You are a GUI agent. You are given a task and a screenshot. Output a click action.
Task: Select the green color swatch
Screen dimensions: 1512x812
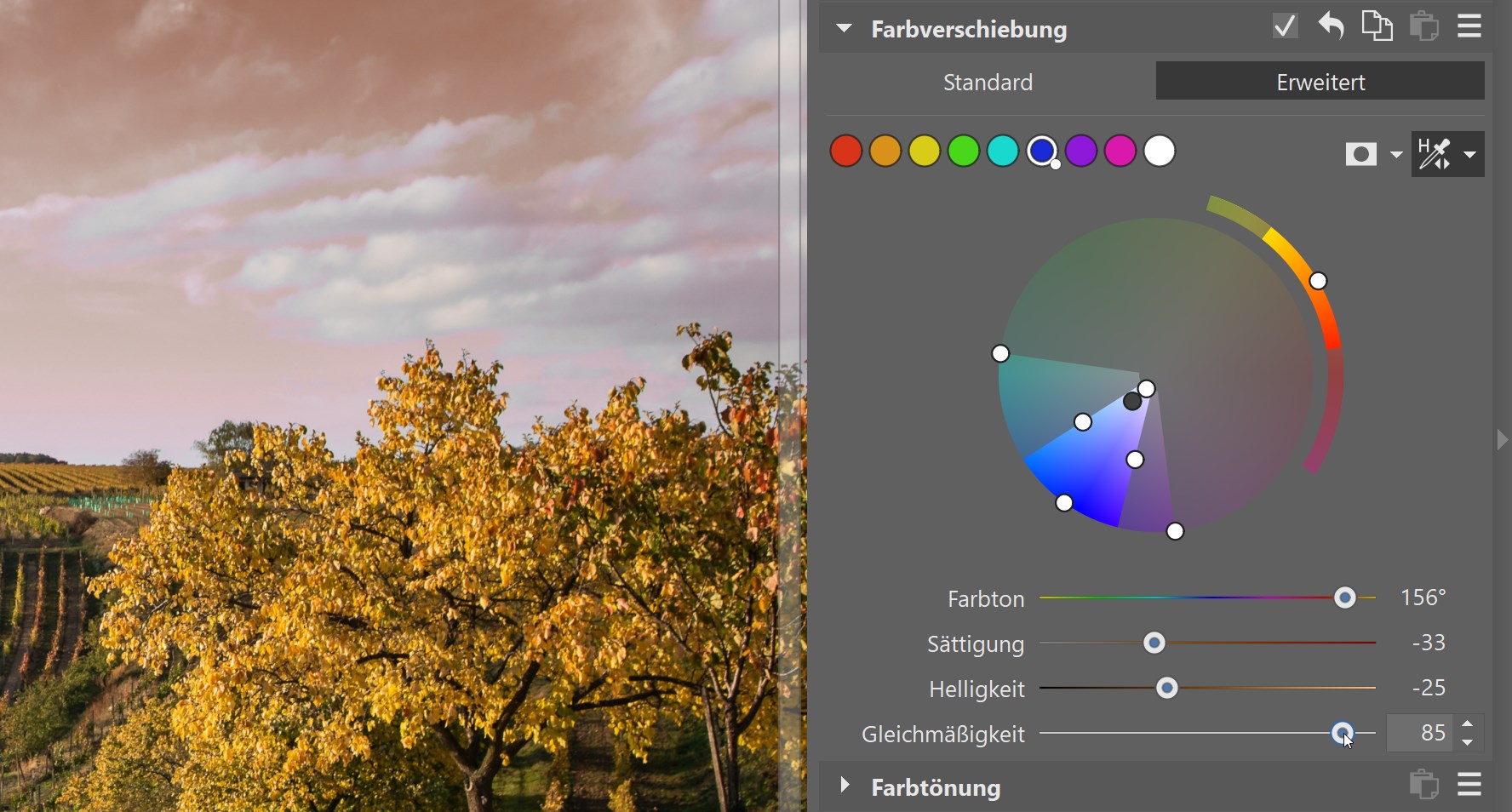(x=964, y=152)
